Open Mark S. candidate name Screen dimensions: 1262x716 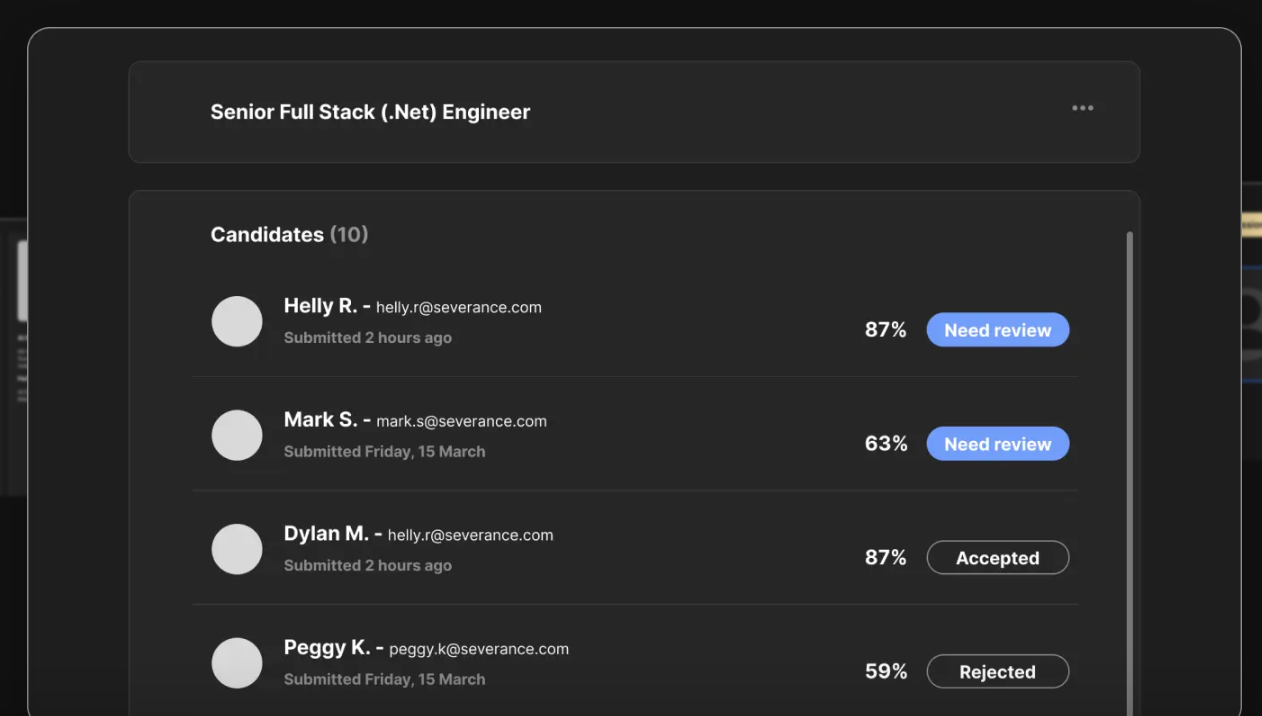click(x=320, y=420)
